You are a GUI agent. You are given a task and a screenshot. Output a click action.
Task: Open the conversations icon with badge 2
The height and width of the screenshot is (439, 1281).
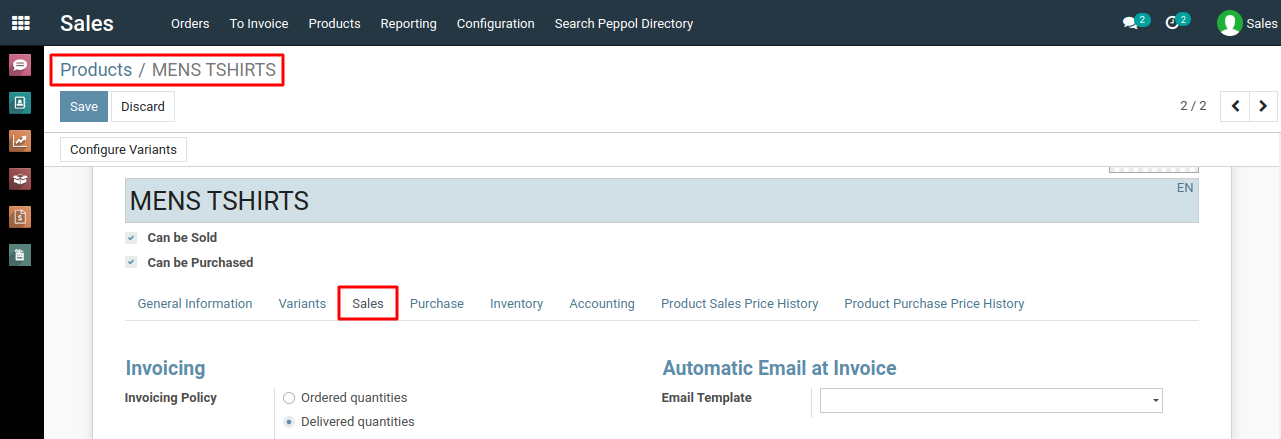[1135, 22]
